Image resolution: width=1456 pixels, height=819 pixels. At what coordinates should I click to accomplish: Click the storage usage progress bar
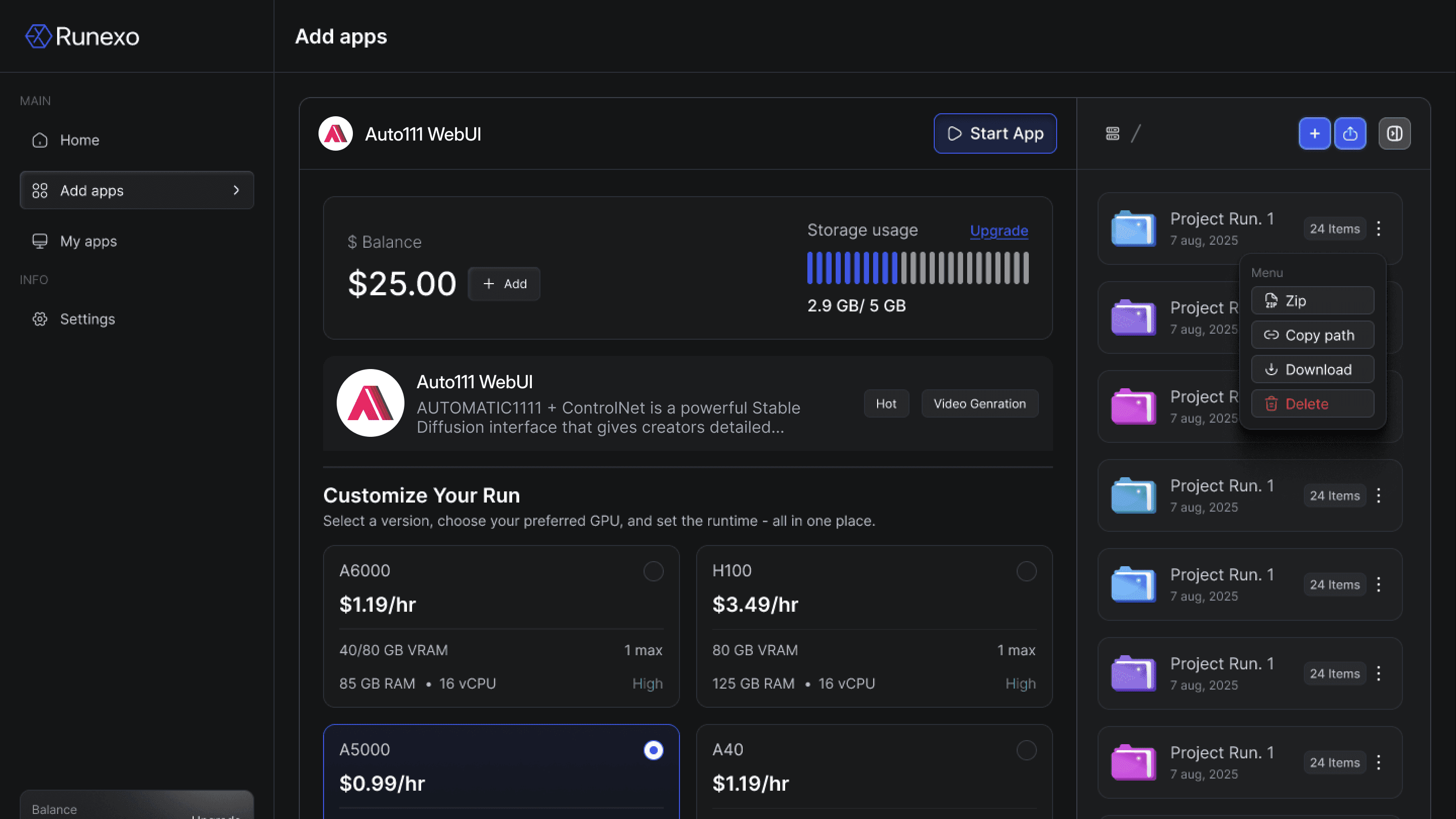pyautogui.click(x=918, y=268)
